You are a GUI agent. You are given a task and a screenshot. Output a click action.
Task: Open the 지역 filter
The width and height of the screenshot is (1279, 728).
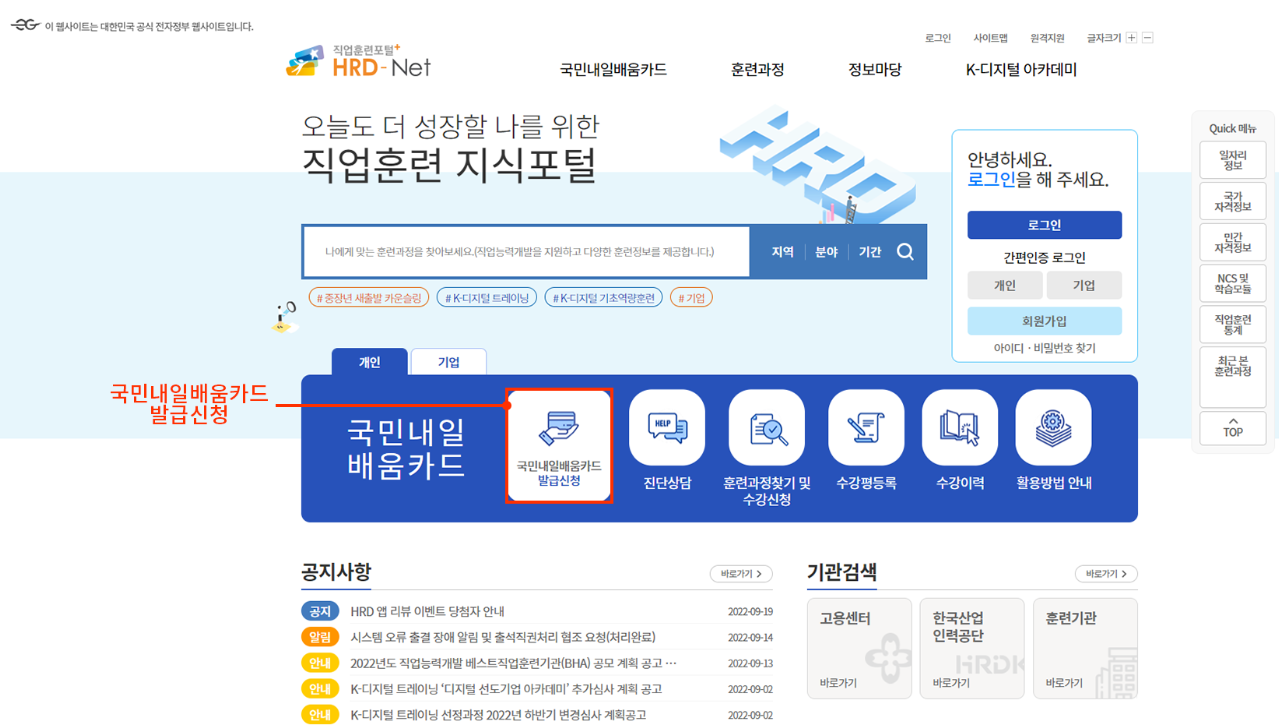pos(783,252)
